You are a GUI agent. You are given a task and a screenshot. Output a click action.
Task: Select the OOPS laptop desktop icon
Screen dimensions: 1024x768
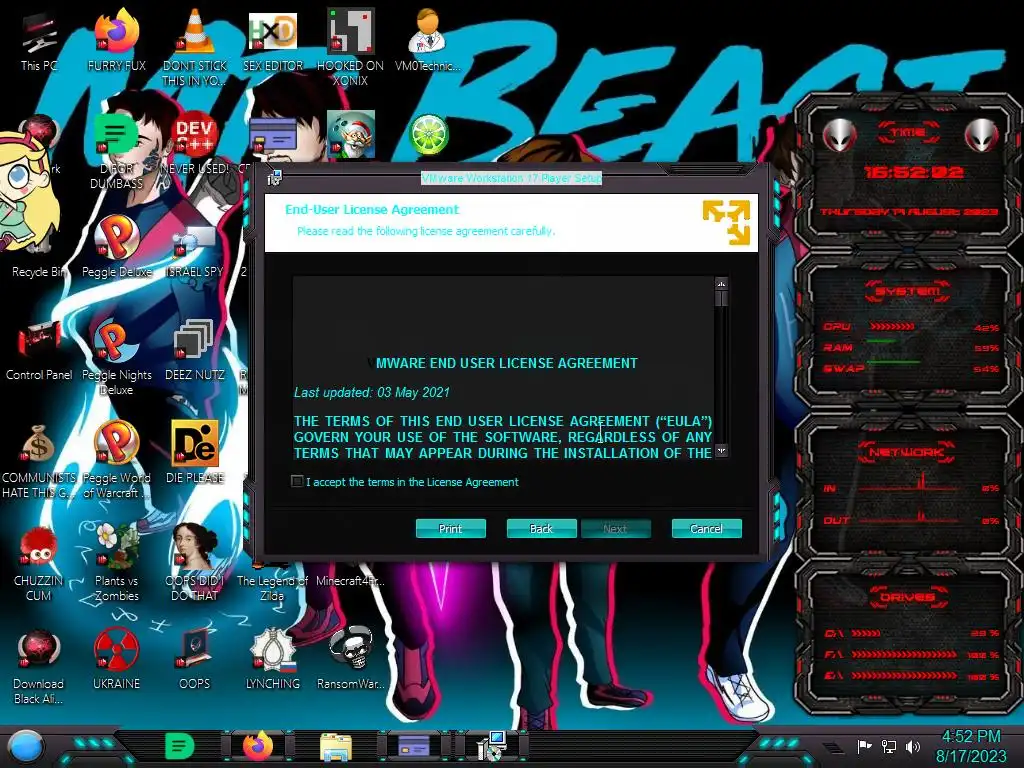(195, 660)
